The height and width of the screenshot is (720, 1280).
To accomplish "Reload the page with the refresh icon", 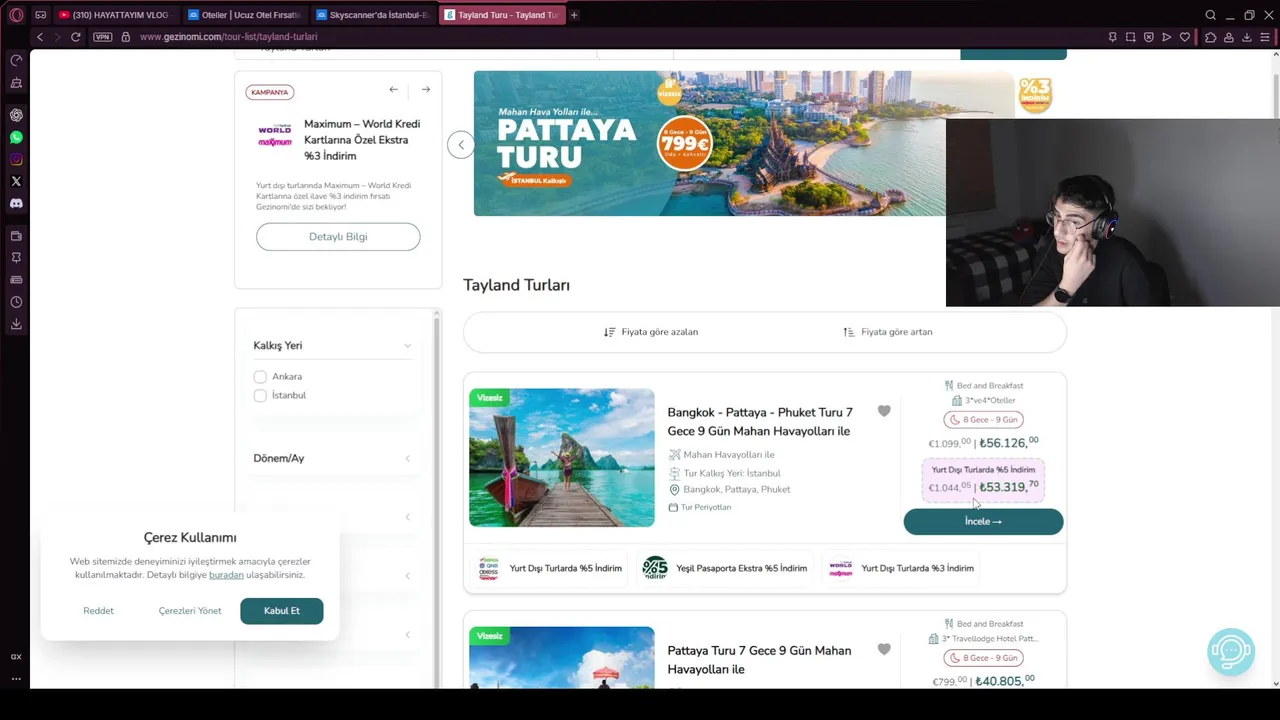I will click(75, 37).
